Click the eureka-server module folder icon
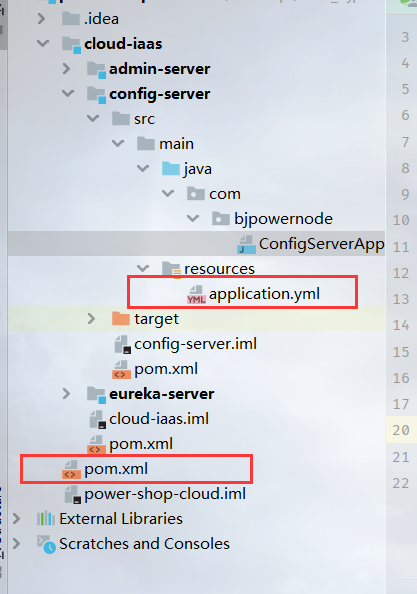This screenshot has height=594, width=417. 96,394
